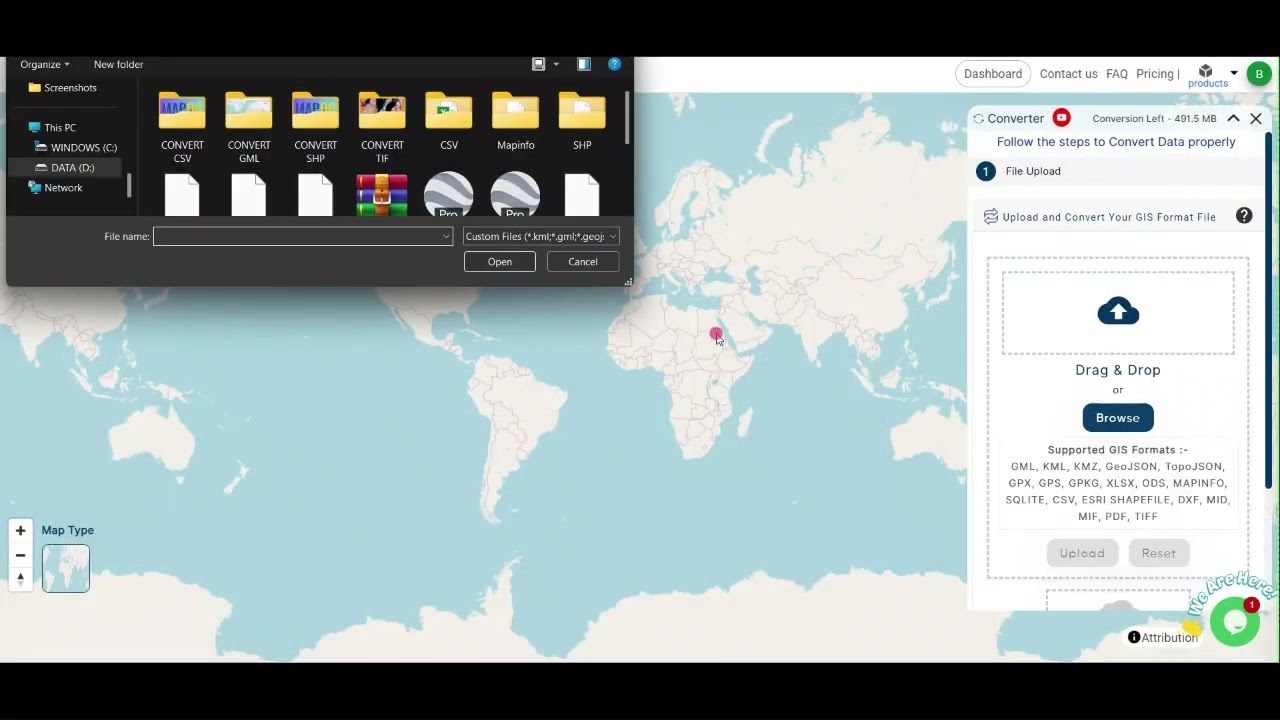Click the navigation pane scrollbar
This screenshot has width=1280, height=720.
(x=129, y=185)
